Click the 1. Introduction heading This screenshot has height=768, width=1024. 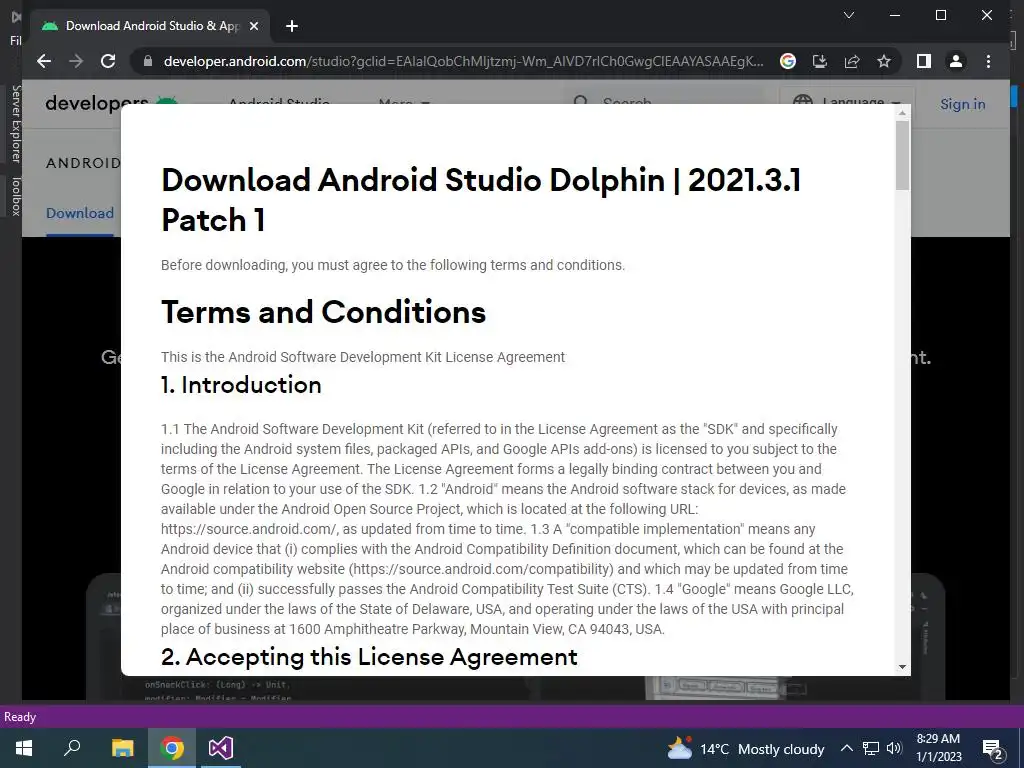coord(241,385)
